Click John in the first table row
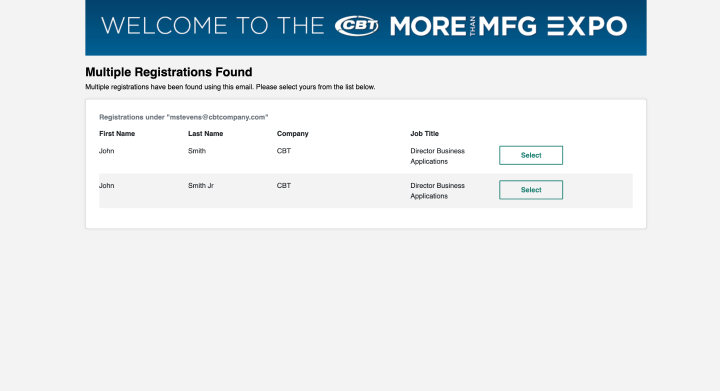This screenshot has width=720, height=391. (107, 151)
